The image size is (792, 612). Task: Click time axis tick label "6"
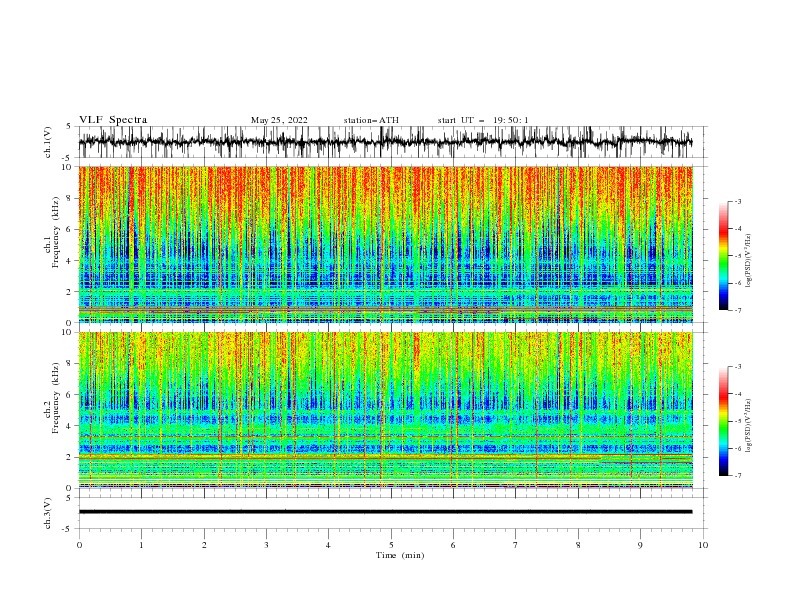point(453,545)
